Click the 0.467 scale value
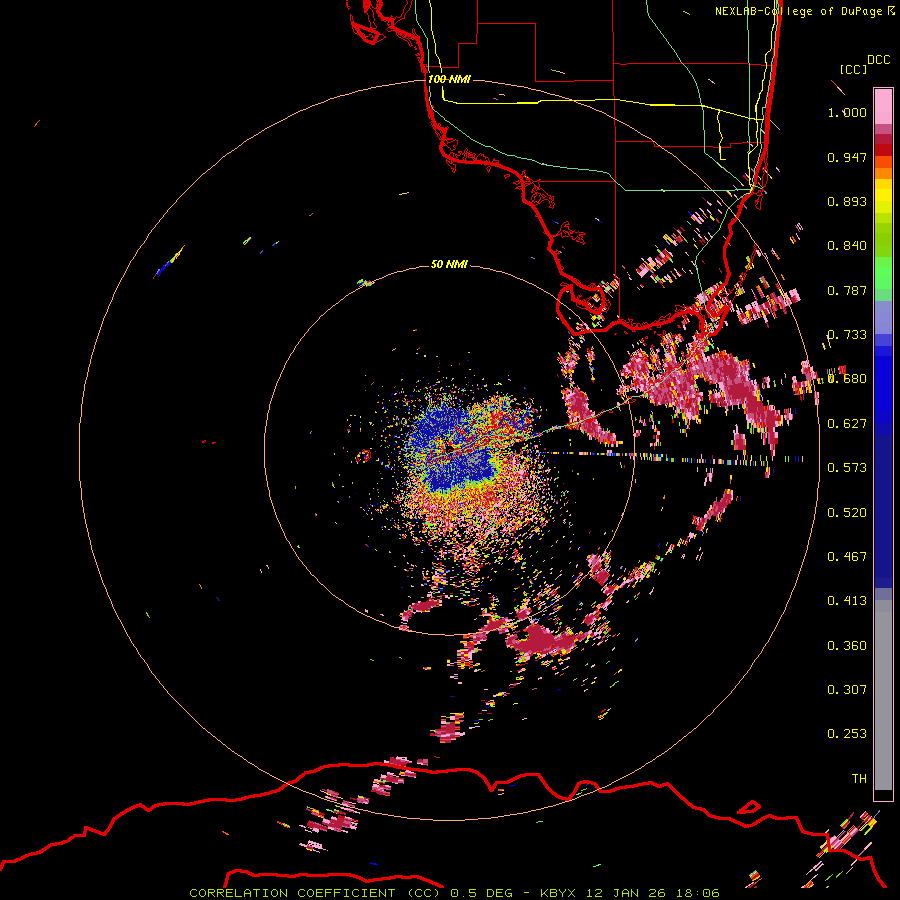900x900 pixels. pyautogui.click(x=847, y=557)
